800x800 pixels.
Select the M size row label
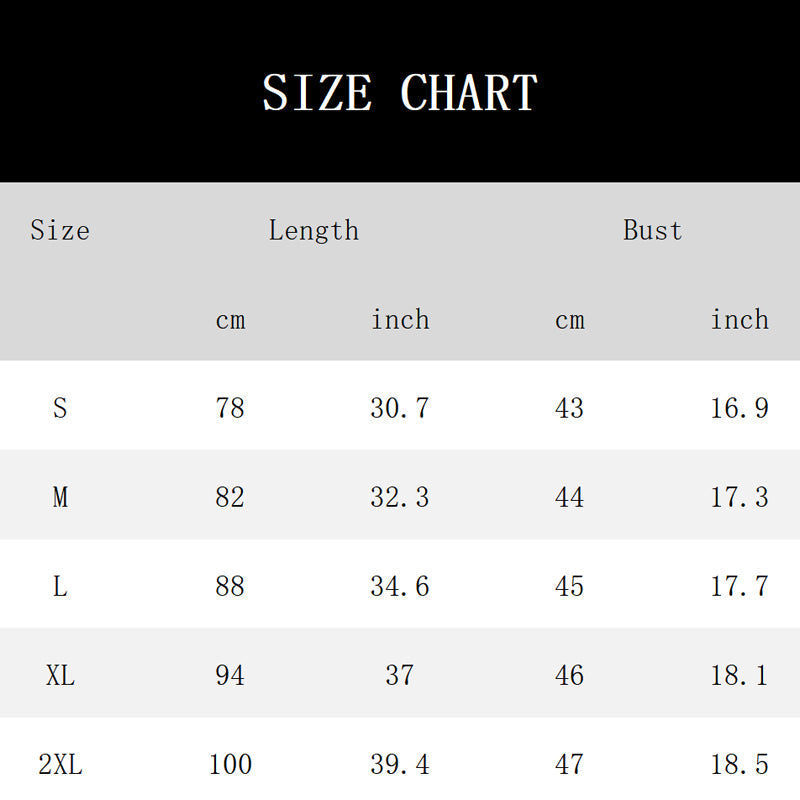tap(60, 497)
